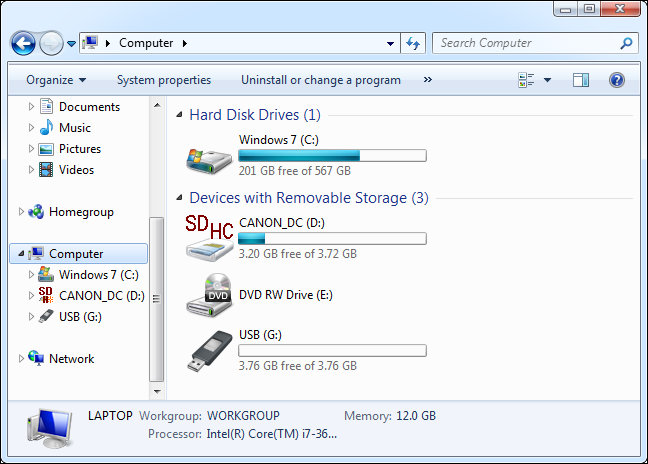Open the Organize menu
The image size is (648, 464).
coord(56,80)
